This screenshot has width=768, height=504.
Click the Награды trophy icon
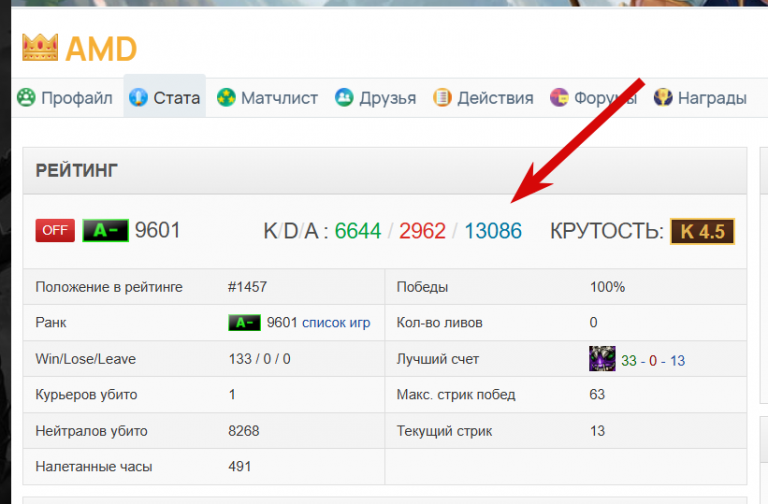[x=663, y=97]
